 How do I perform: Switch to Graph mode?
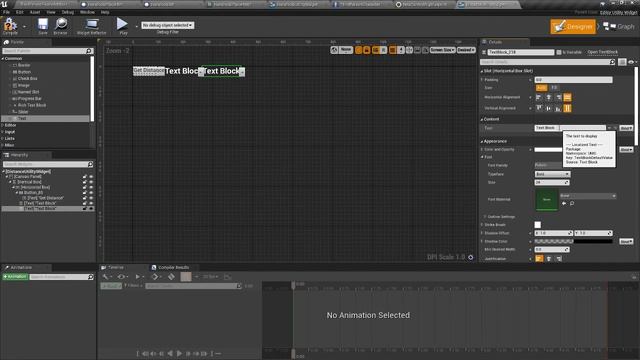[x=619, y=27]
